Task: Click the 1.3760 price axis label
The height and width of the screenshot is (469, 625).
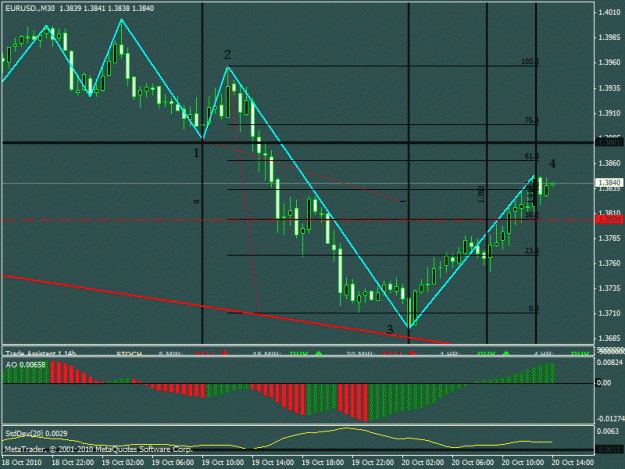Action: 609,263
